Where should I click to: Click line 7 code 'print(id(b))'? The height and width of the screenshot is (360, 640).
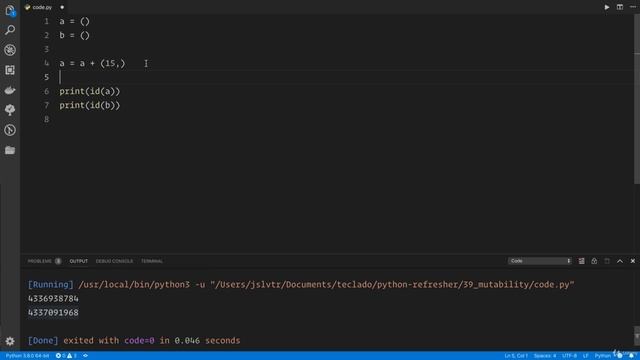tap(90, 105)
